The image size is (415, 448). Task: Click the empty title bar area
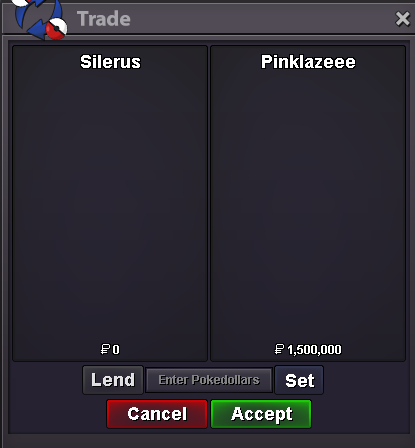point(260,19)
